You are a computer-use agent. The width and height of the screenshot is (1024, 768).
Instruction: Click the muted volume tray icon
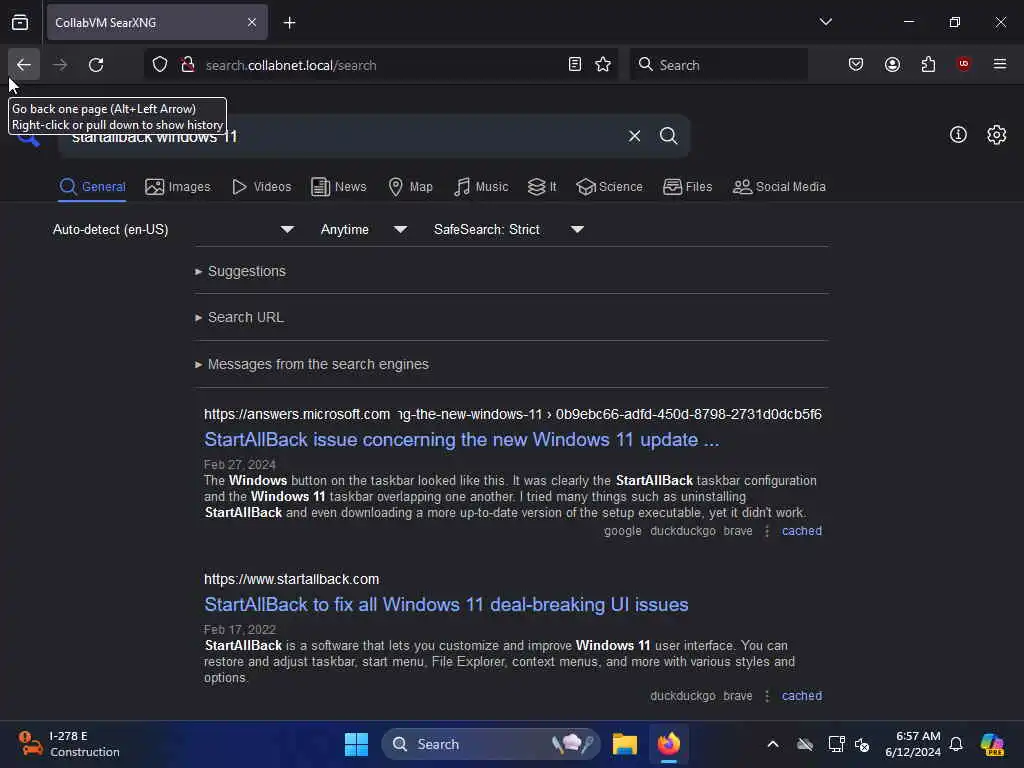coord(862,744)
